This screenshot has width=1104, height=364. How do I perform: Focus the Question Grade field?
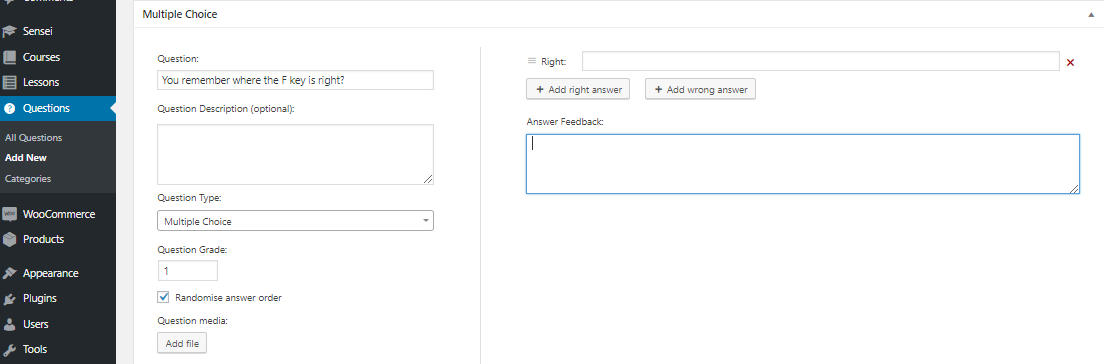(187, 270)
